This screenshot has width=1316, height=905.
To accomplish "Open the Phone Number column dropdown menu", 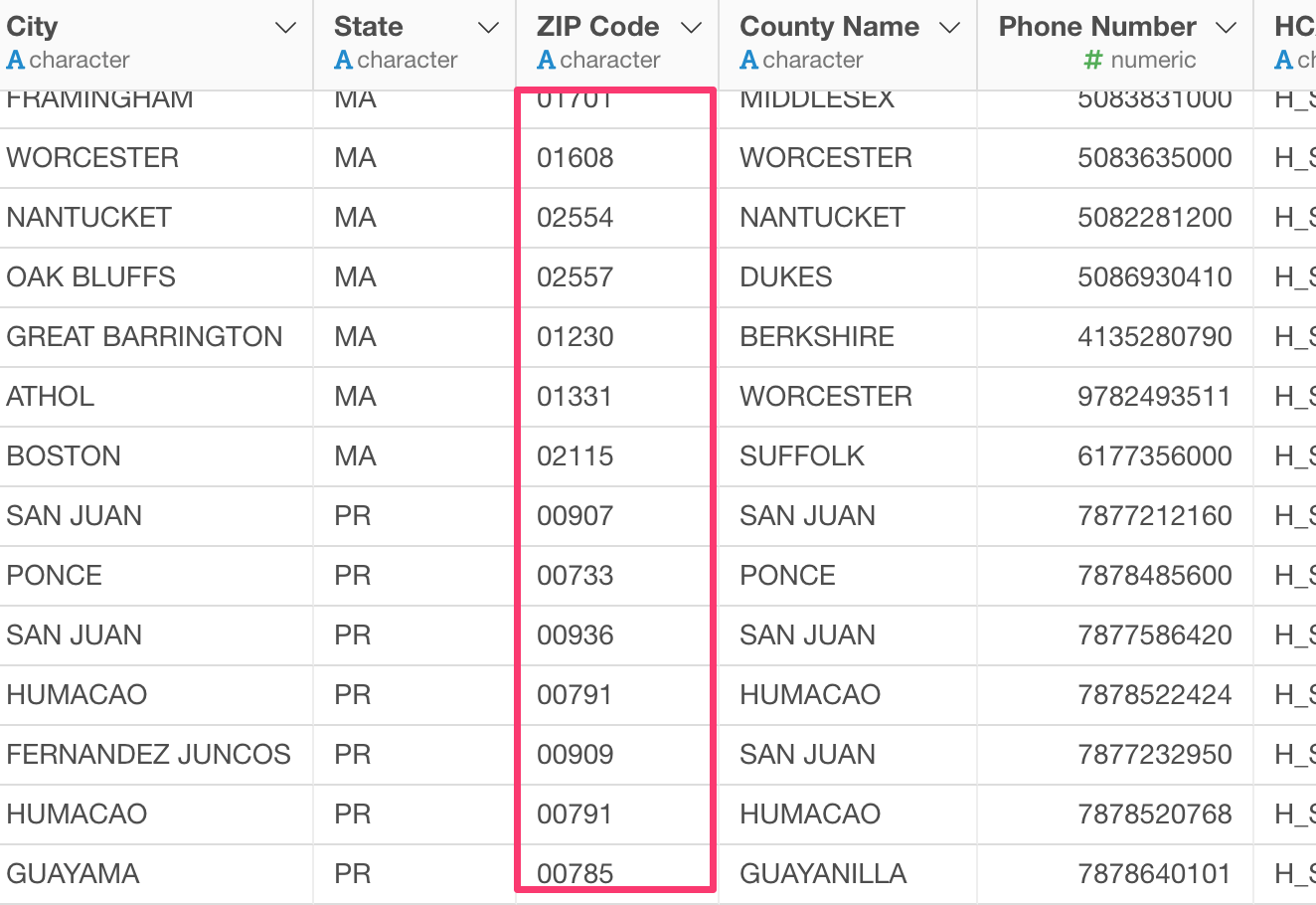I will pos(1227,28).
